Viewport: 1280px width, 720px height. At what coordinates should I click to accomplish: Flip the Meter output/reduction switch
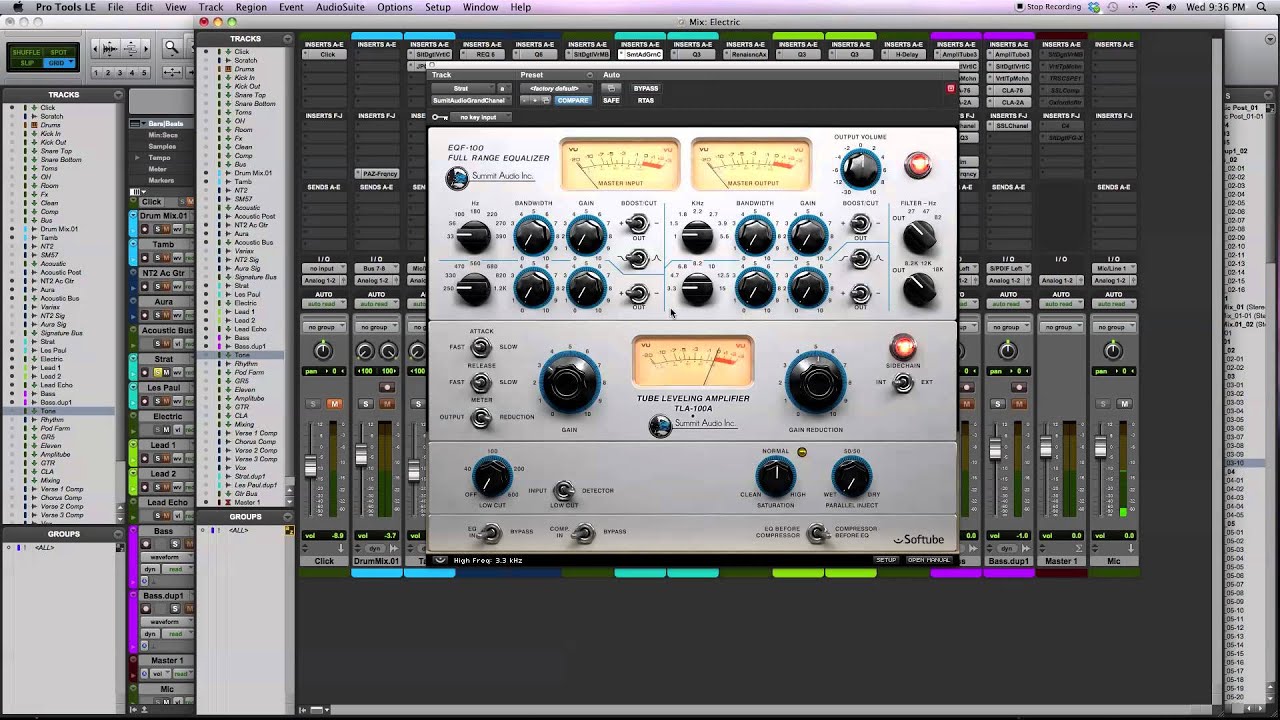[481, 417]
